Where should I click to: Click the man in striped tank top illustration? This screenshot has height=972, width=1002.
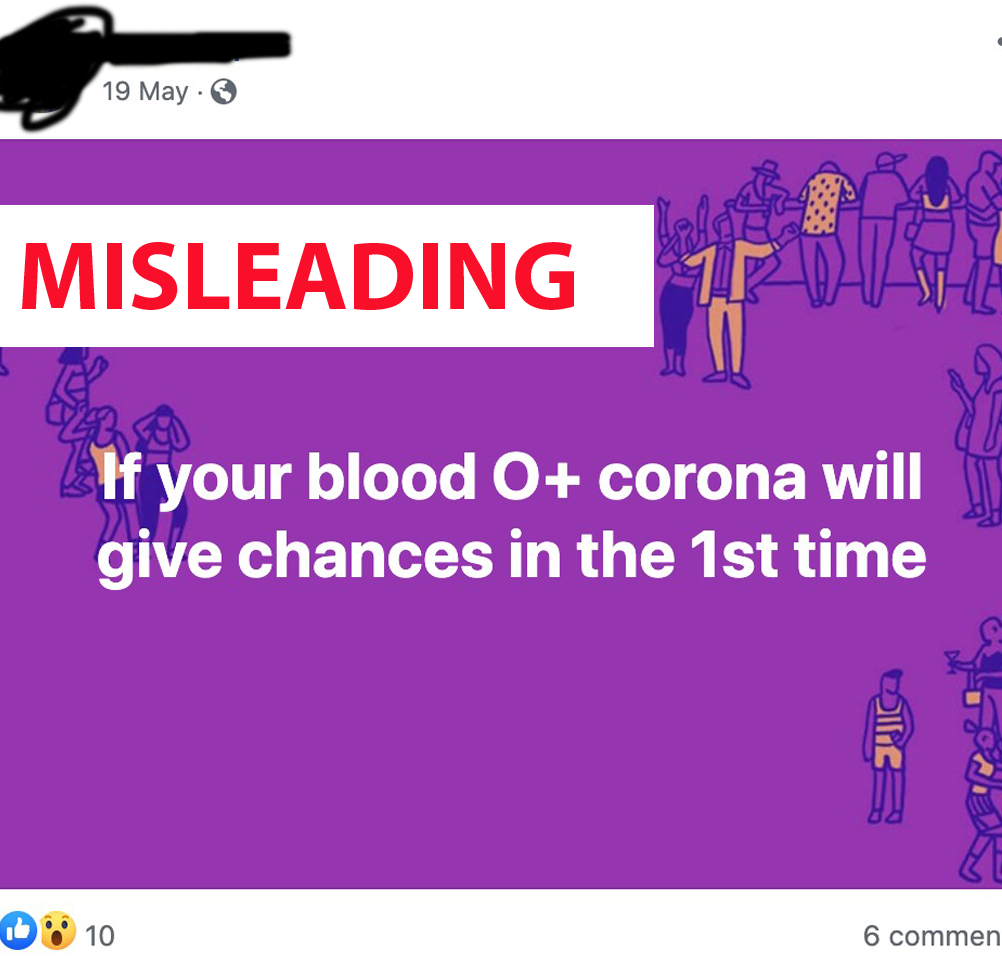pos(889,746)
